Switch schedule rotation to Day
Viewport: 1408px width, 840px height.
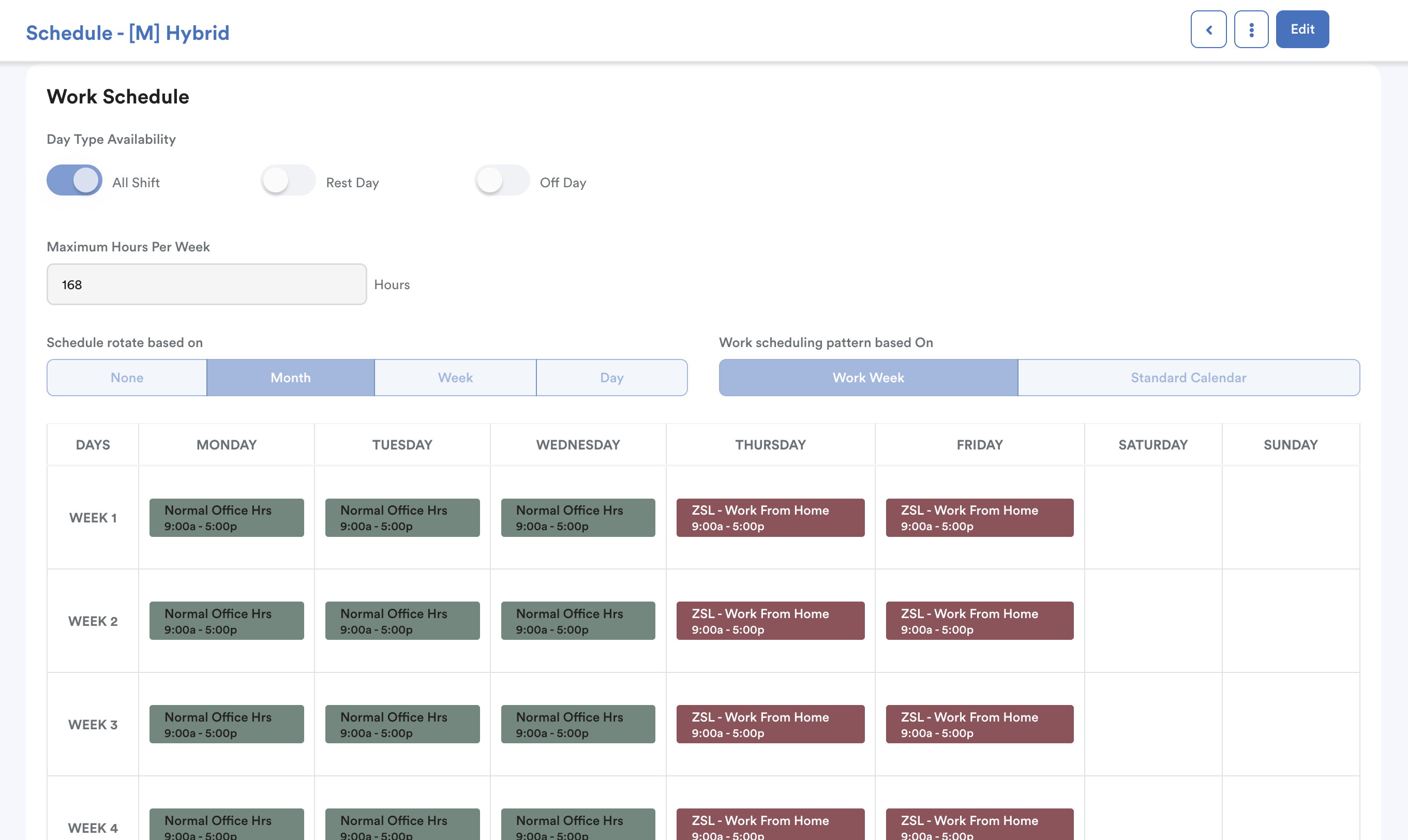[x=612, y=378]
